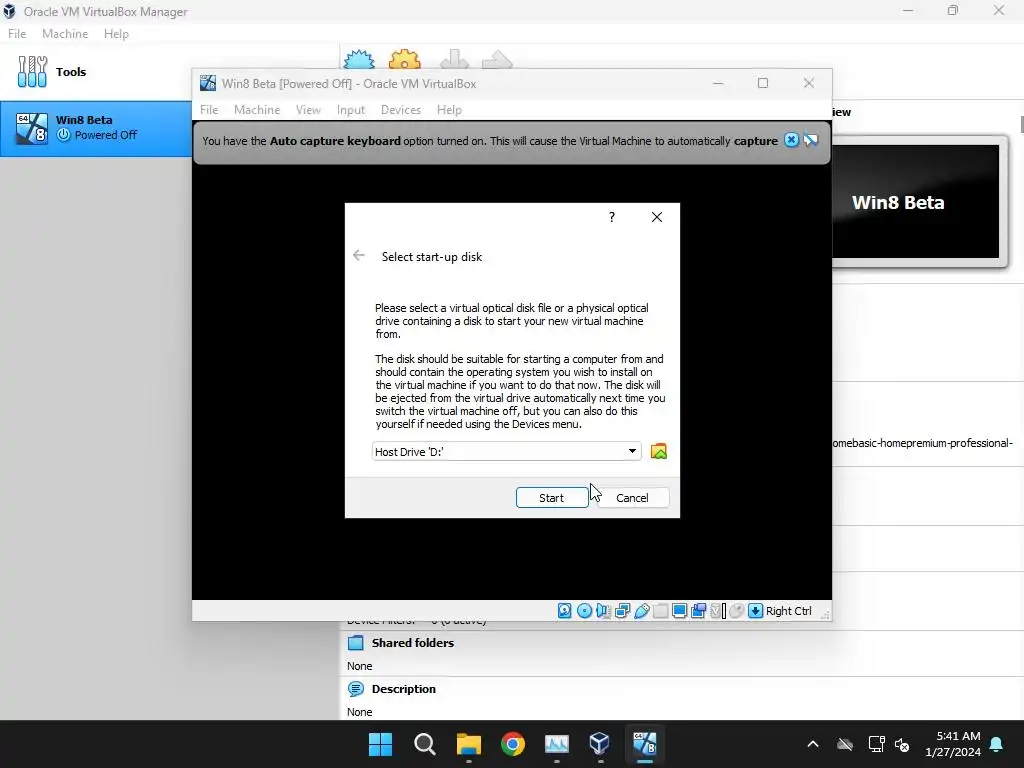This screenshot has width=1024, height=768.
Task: Open View menu in VM window
Action: point(308,110)
